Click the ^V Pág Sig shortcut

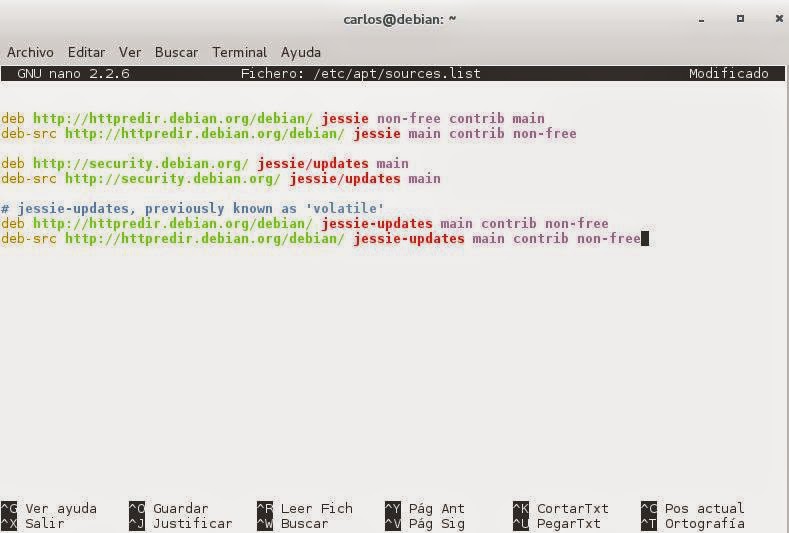point(425,523)
